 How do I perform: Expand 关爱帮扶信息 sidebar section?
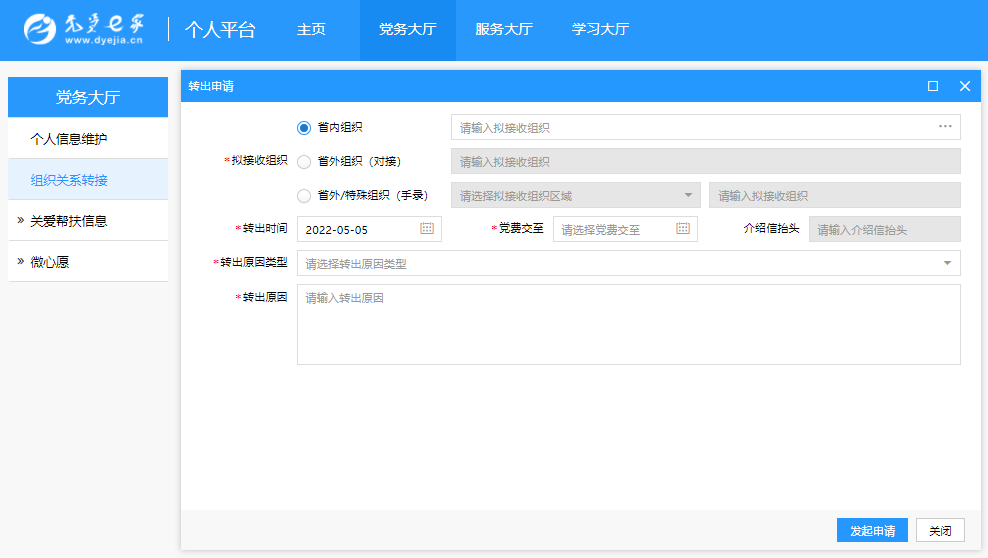(68, 221)
